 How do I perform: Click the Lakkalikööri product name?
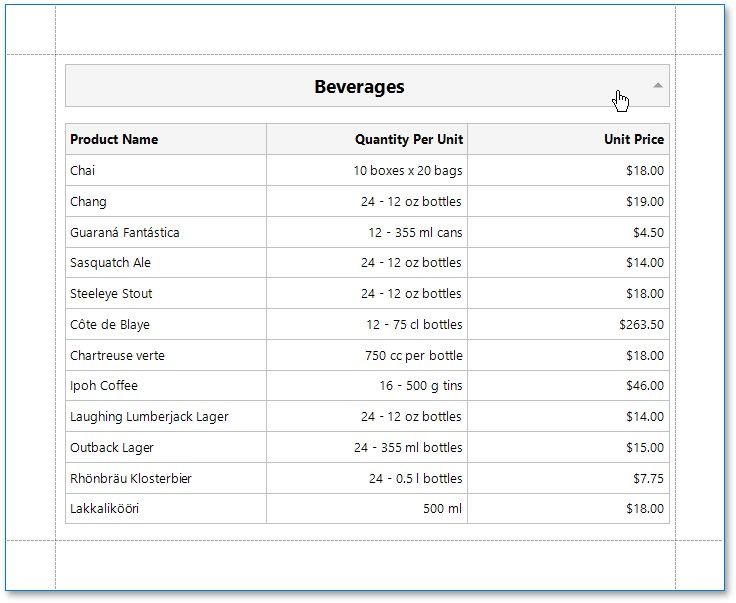click(x=104, y=509)
